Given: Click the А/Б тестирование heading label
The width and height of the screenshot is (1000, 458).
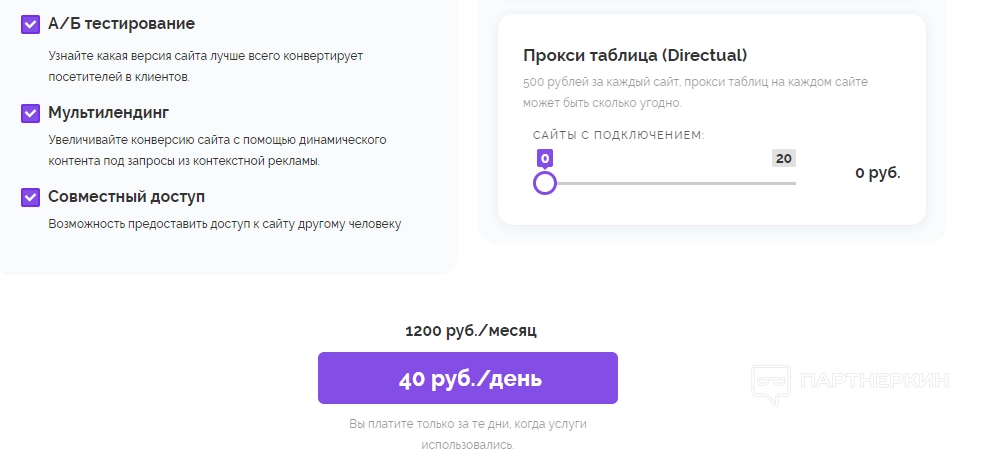Looking at the screenshot, I should (x=121, y=24).
